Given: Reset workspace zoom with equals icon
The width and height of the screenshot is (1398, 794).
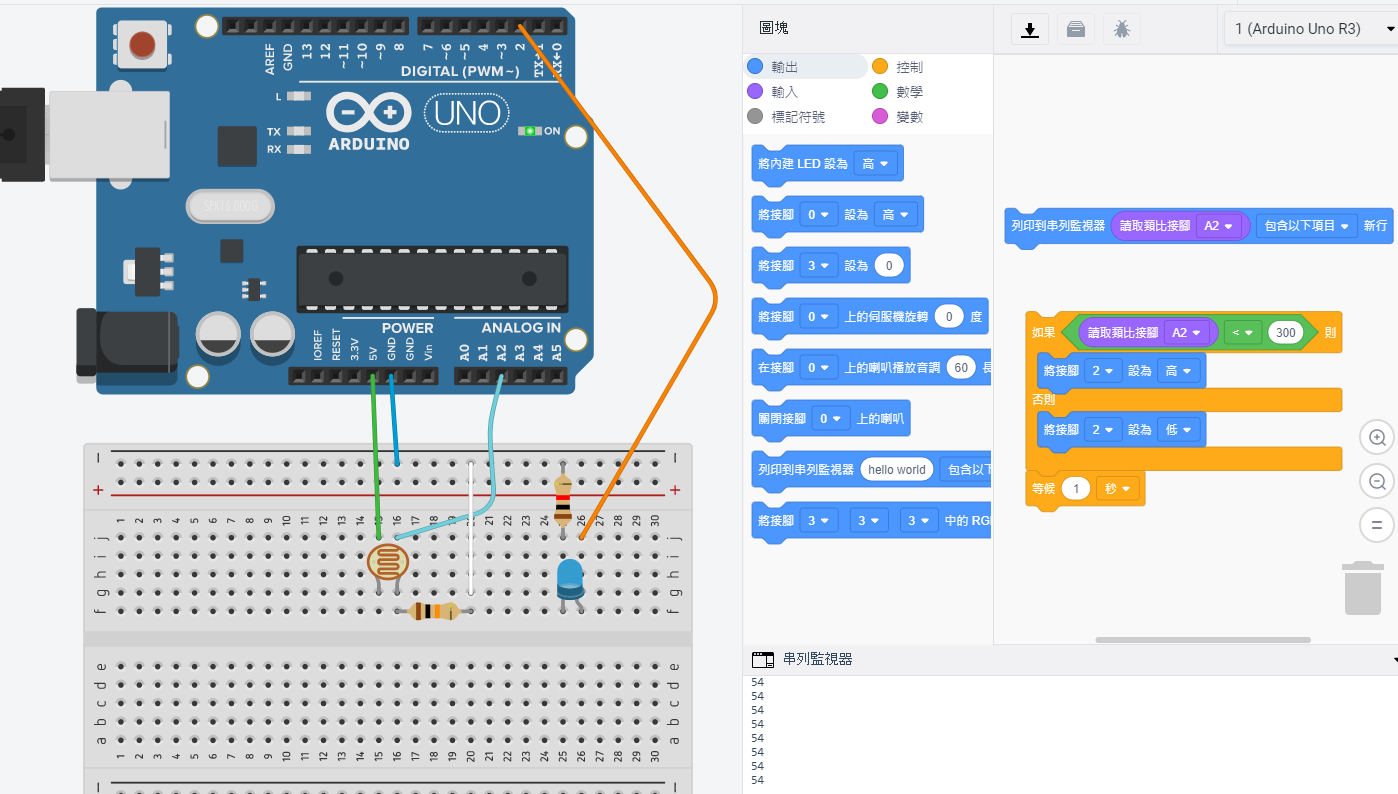Looking at the screenshot, I should (1377, 525).
